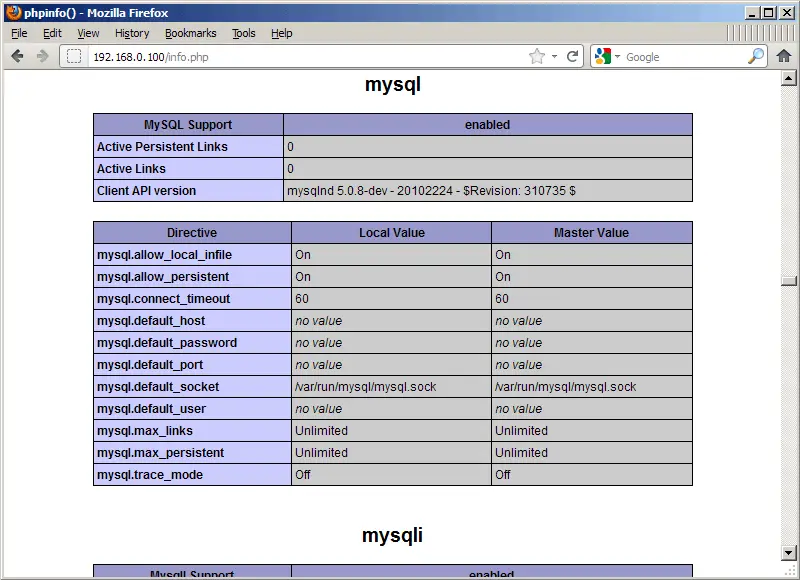Click the Firefox logo in title bar
This screenshot has width=800, height=580.
(13, 12)
